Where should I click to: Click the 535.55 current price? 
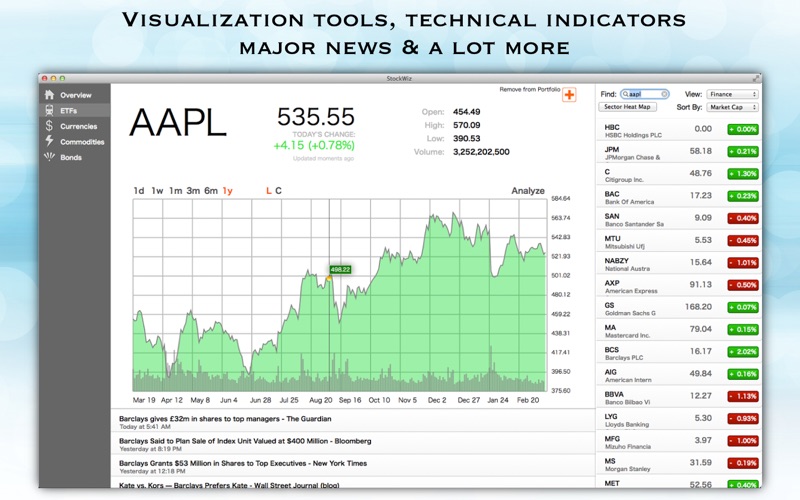coord(316,117)
